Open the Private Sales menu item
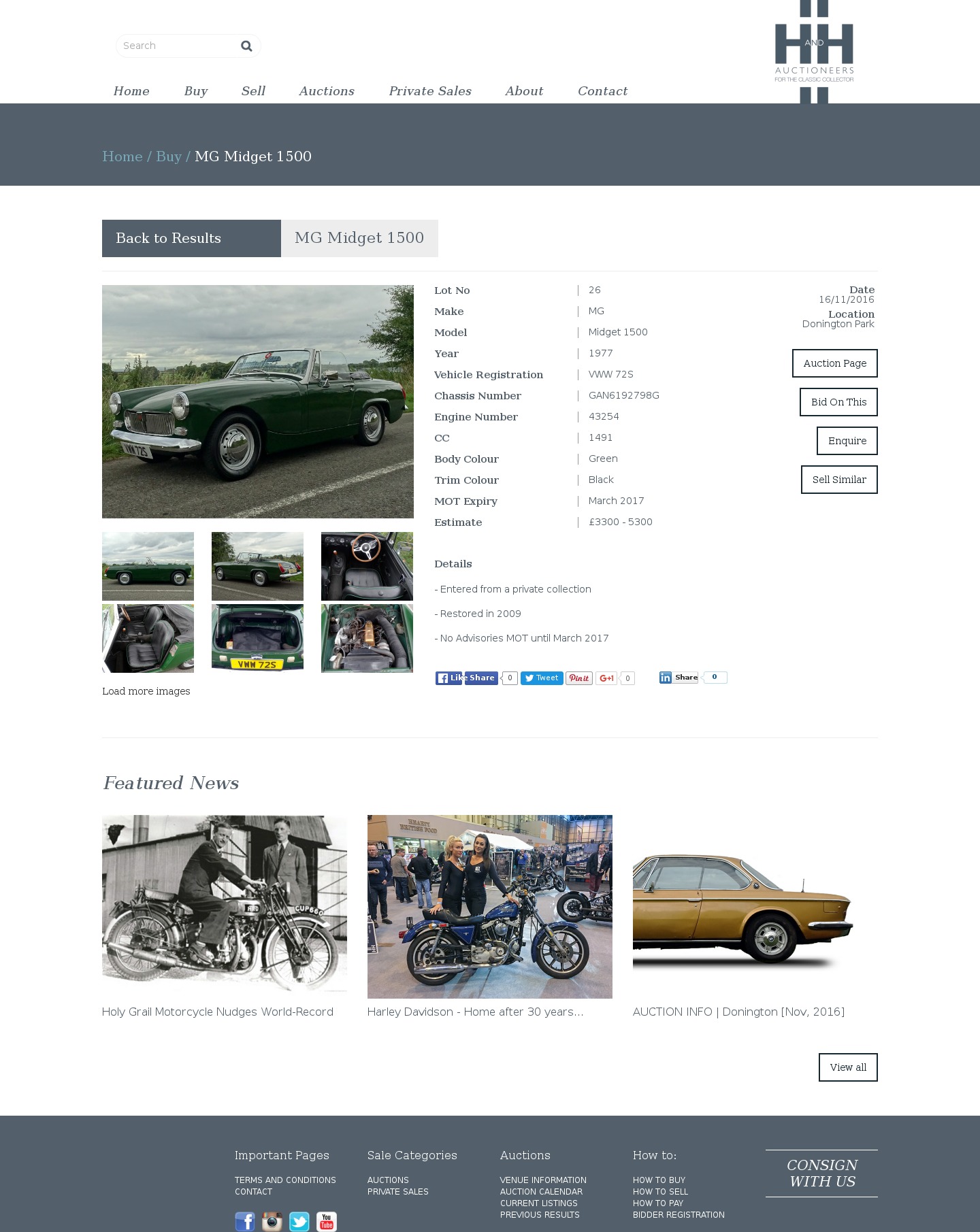Viewport: 980px width, 1232px height. click(x=430, y=91)
